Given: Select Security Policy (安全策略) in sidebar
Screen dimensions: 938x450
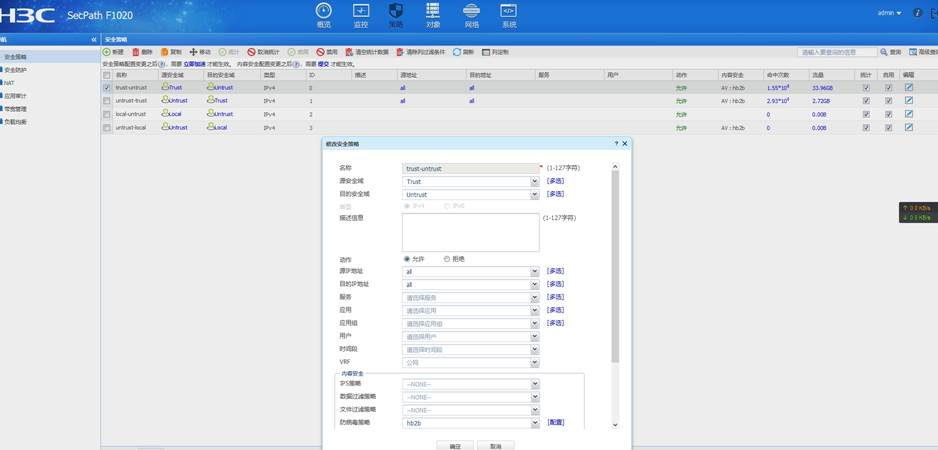Looking at the screenshot, I should point(16,57).
